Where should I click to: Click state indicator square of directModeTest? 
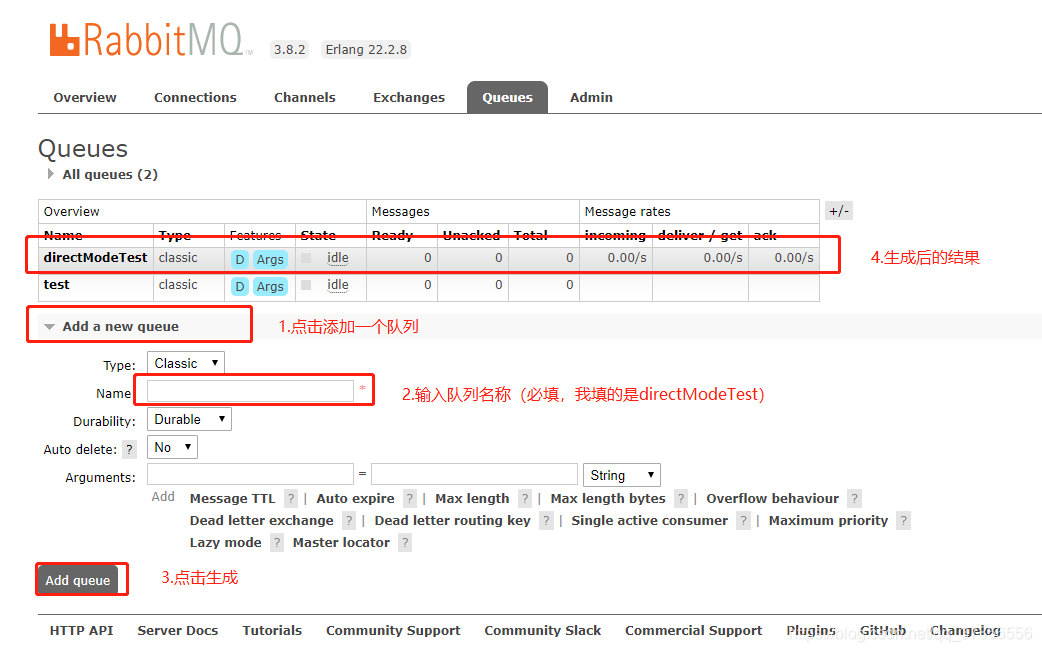tap(306, 258)
